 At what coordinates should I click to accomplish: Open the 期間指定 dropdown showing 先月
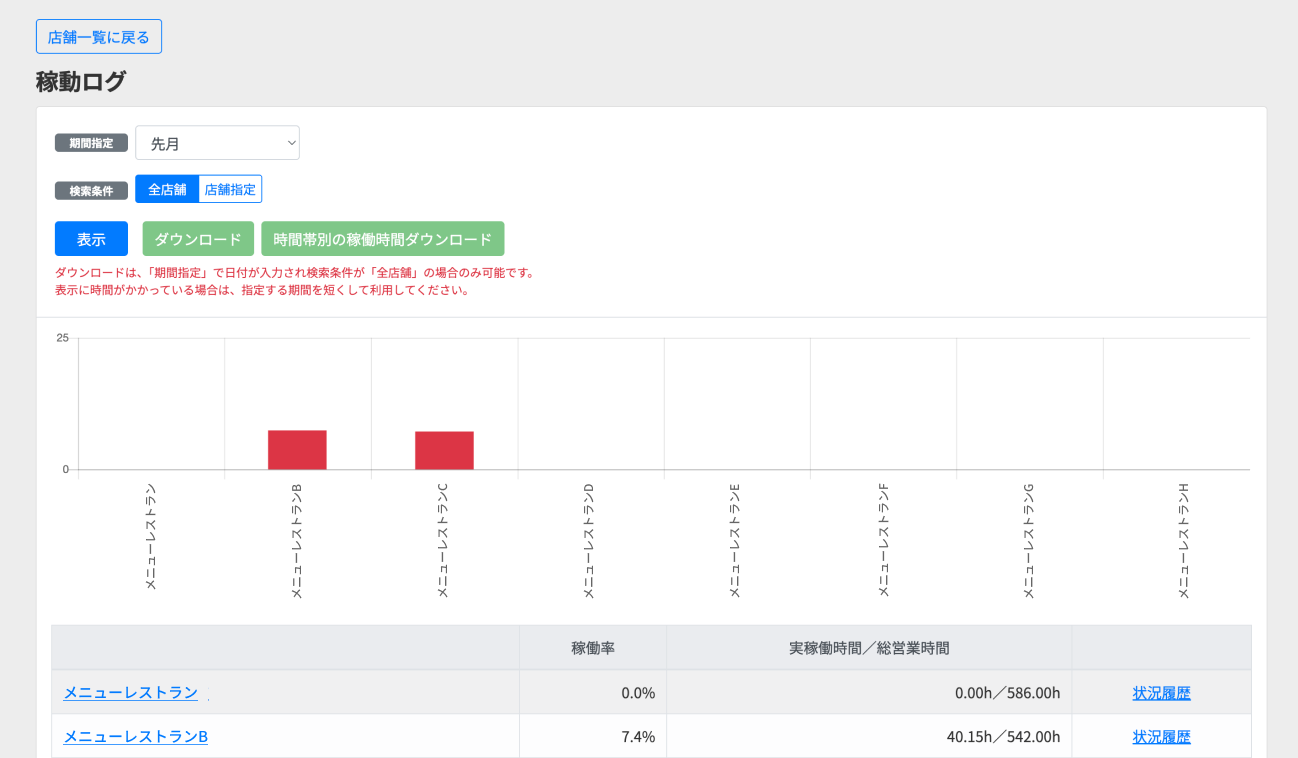[x=217, y=143]
